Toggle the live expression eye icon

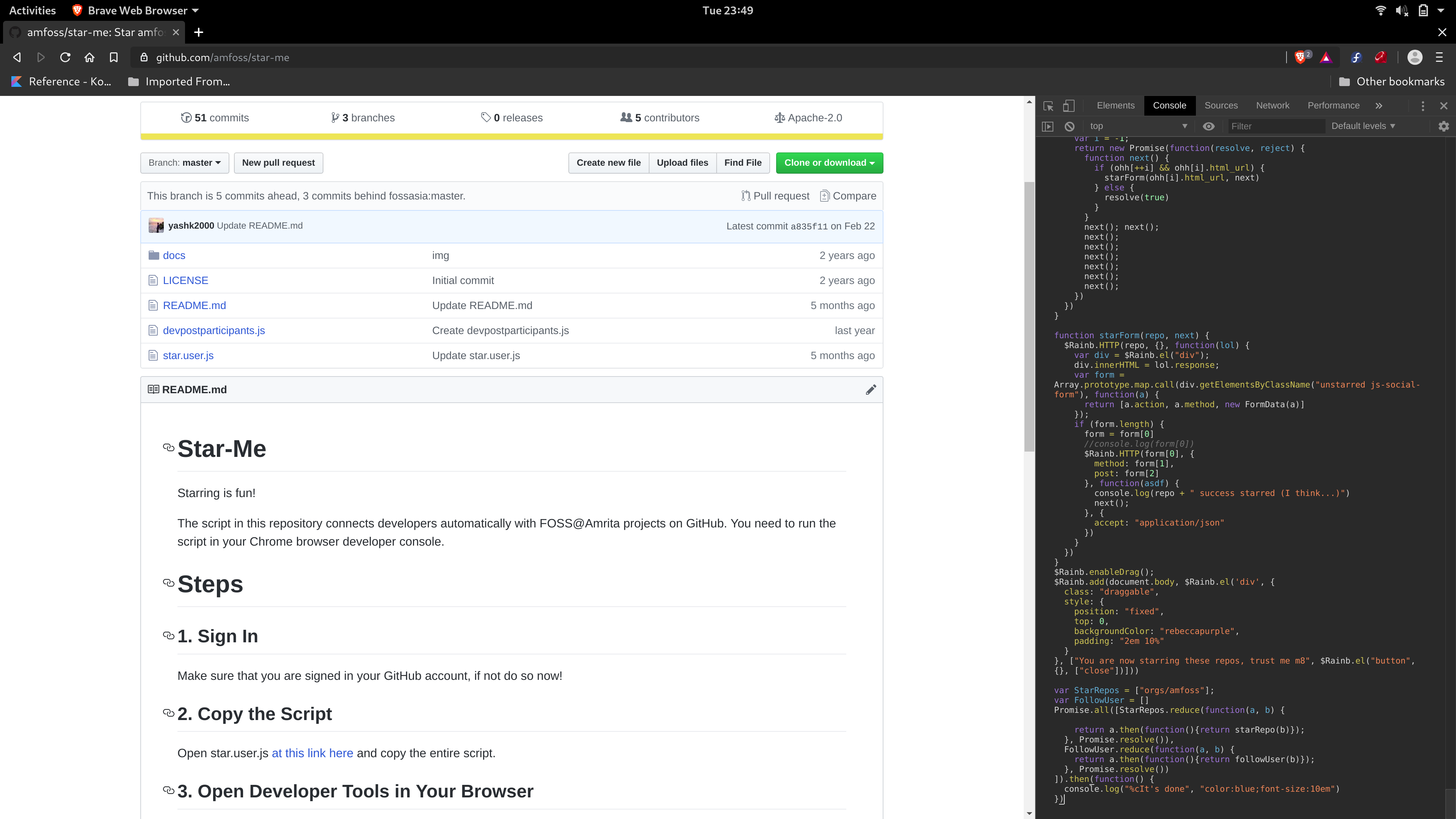(1208, 126)
